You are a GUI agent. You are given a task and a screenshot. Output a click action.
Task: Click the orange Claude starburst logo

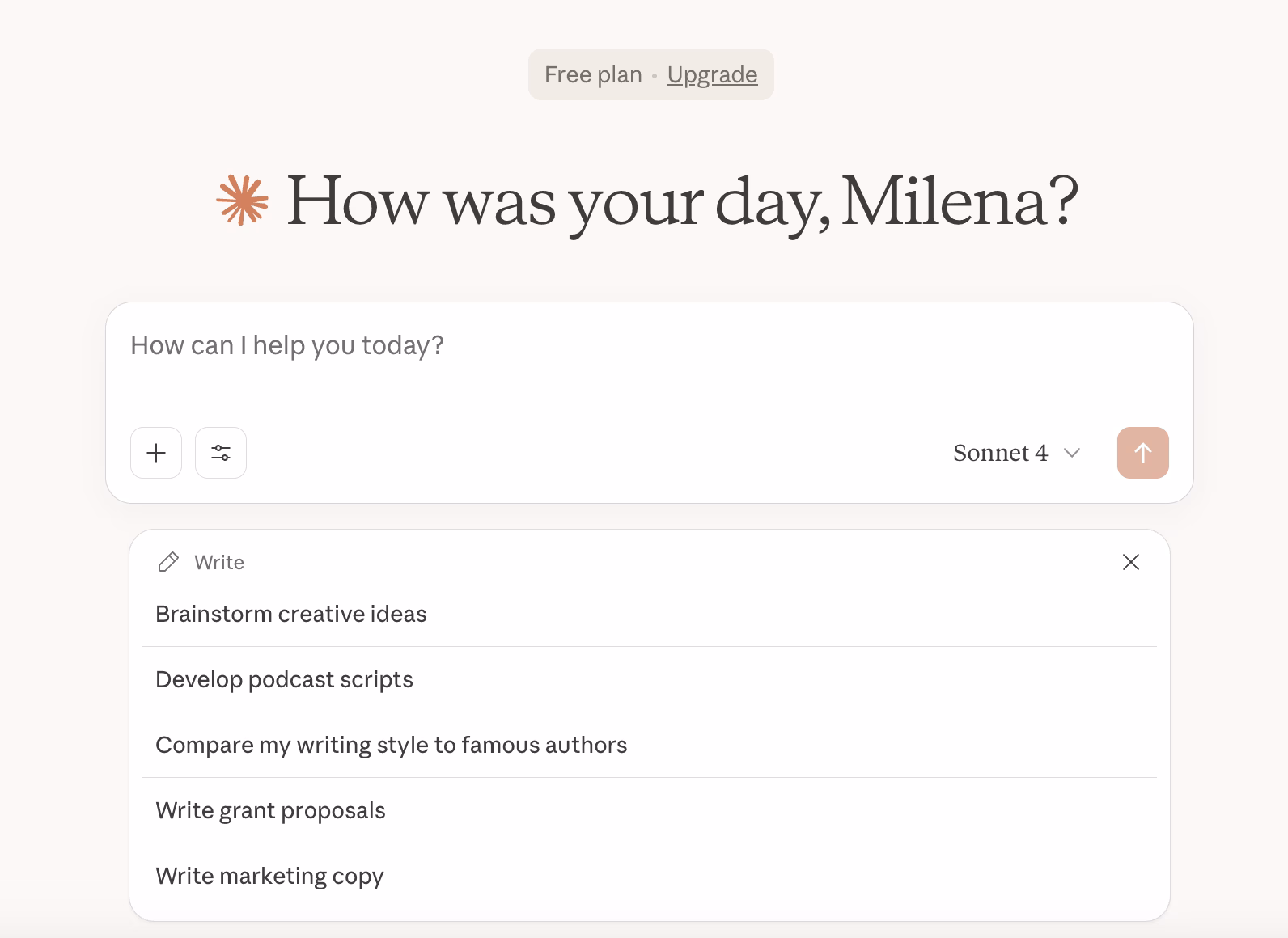click(x=242, y=200)
